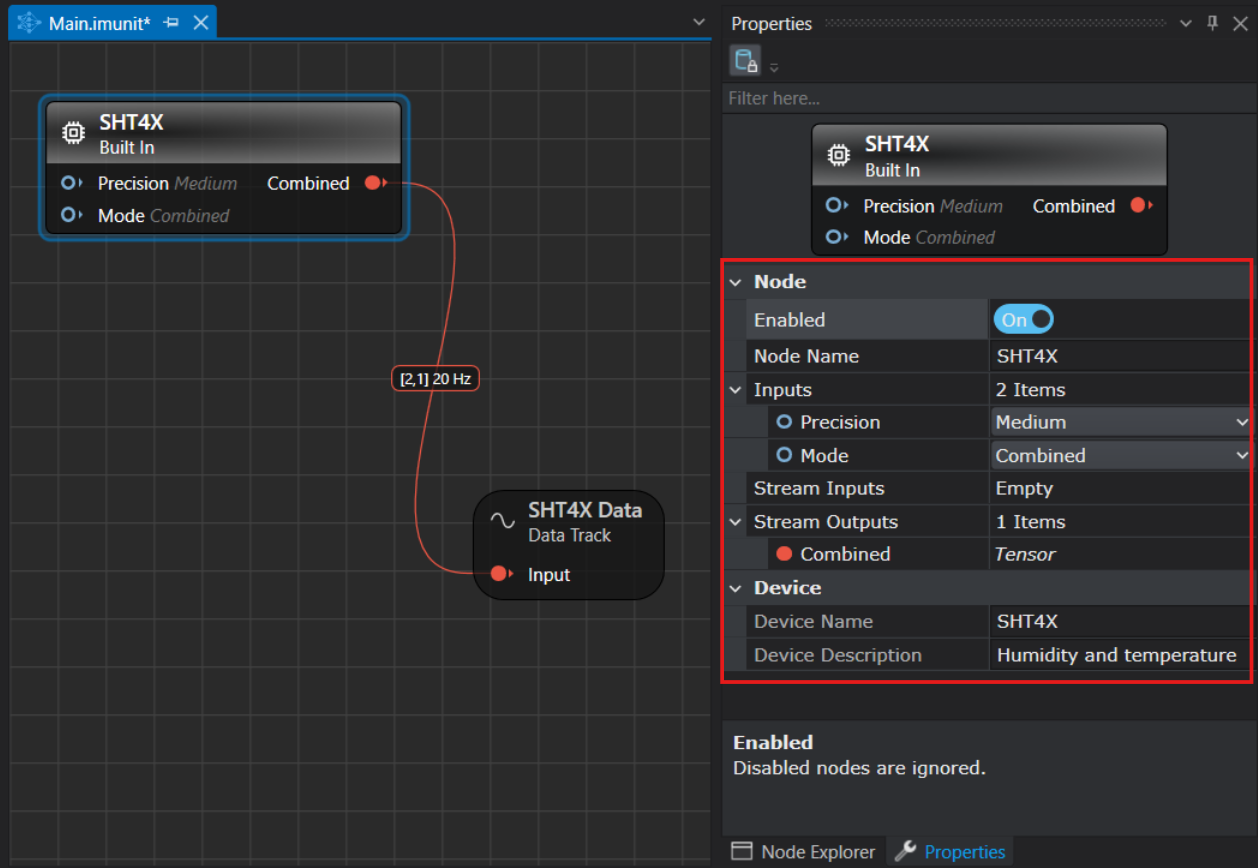Click the red Input port of SHT4X Data
1258x868 pixels.
(499, 574)
